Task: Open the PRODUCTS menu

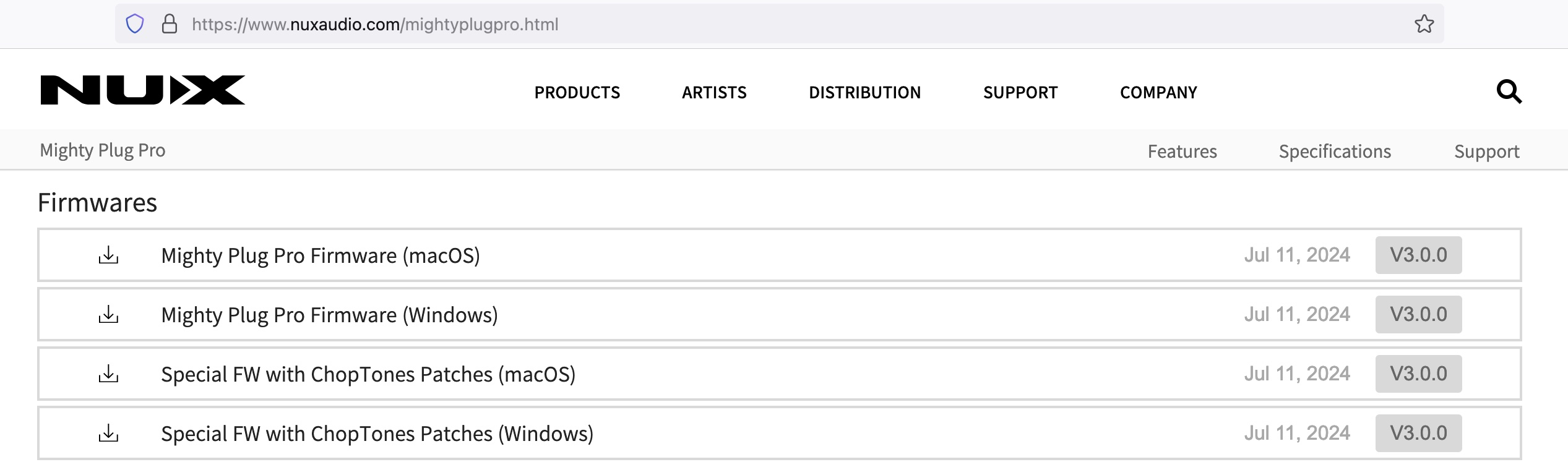Action: point(577,93)
